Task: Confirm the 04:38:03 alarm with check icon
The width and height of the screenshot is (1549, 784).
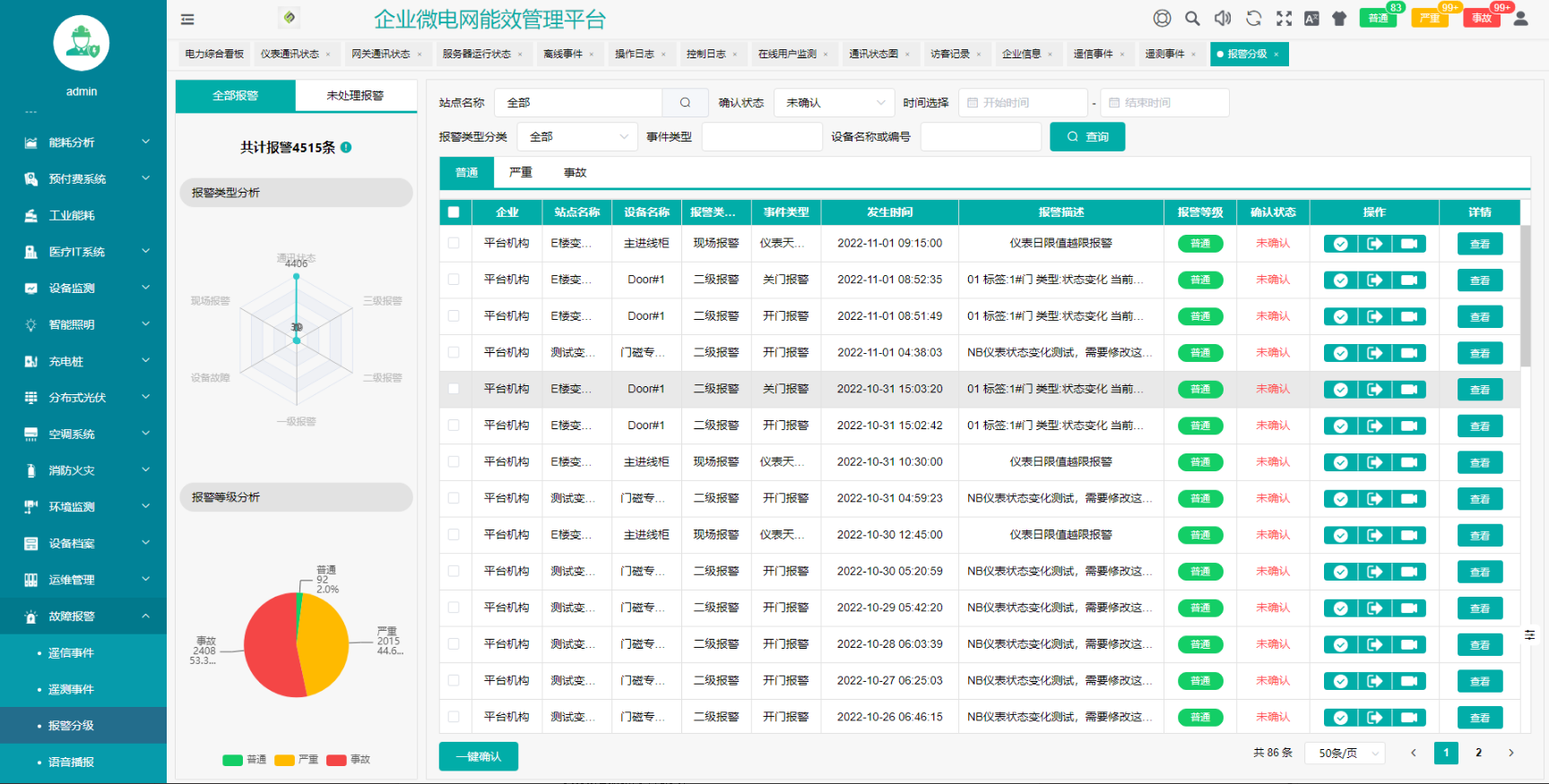Action: click(x=1341, y=353)
